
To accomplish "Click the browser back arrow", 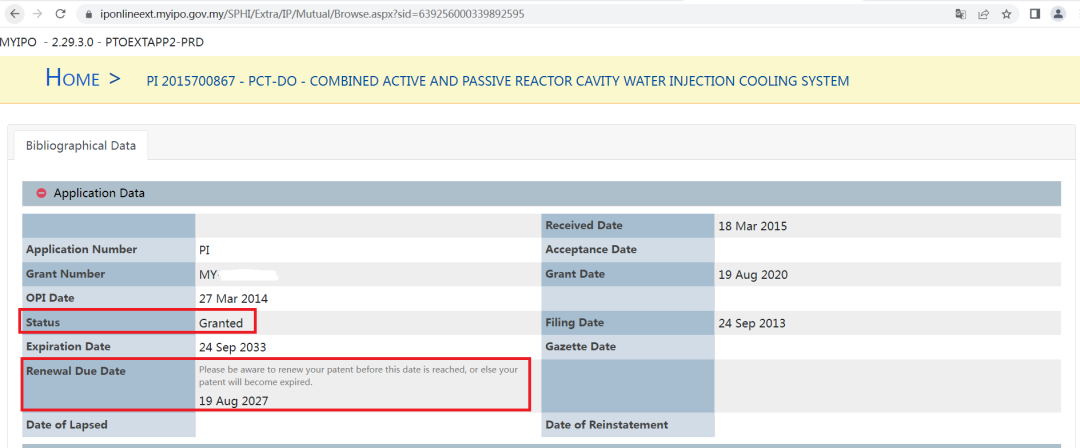I will (x=15, y=14).
